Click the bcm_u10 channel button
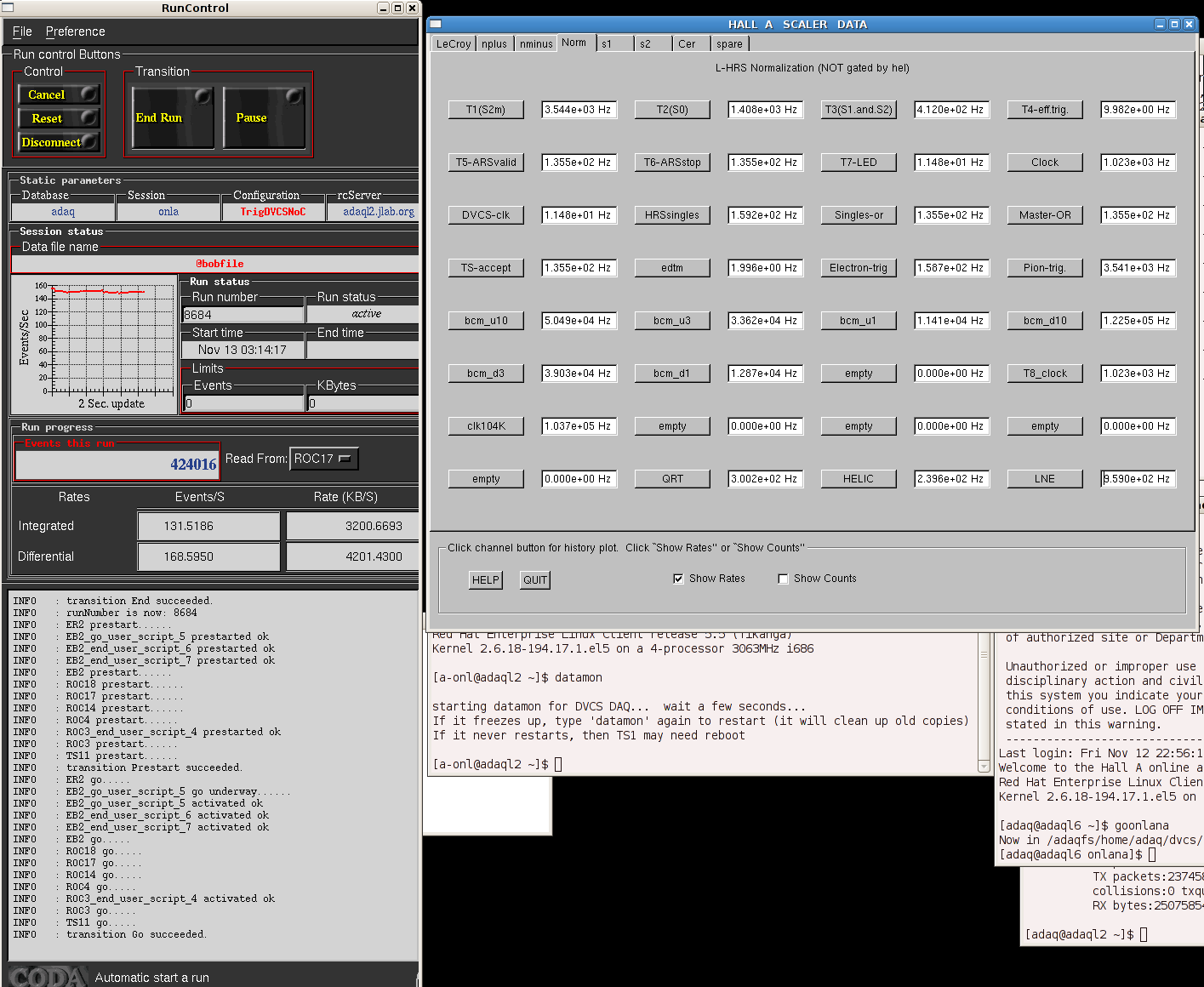The image size is (1204, 987). pyautogui.click(x=486, y=321)
